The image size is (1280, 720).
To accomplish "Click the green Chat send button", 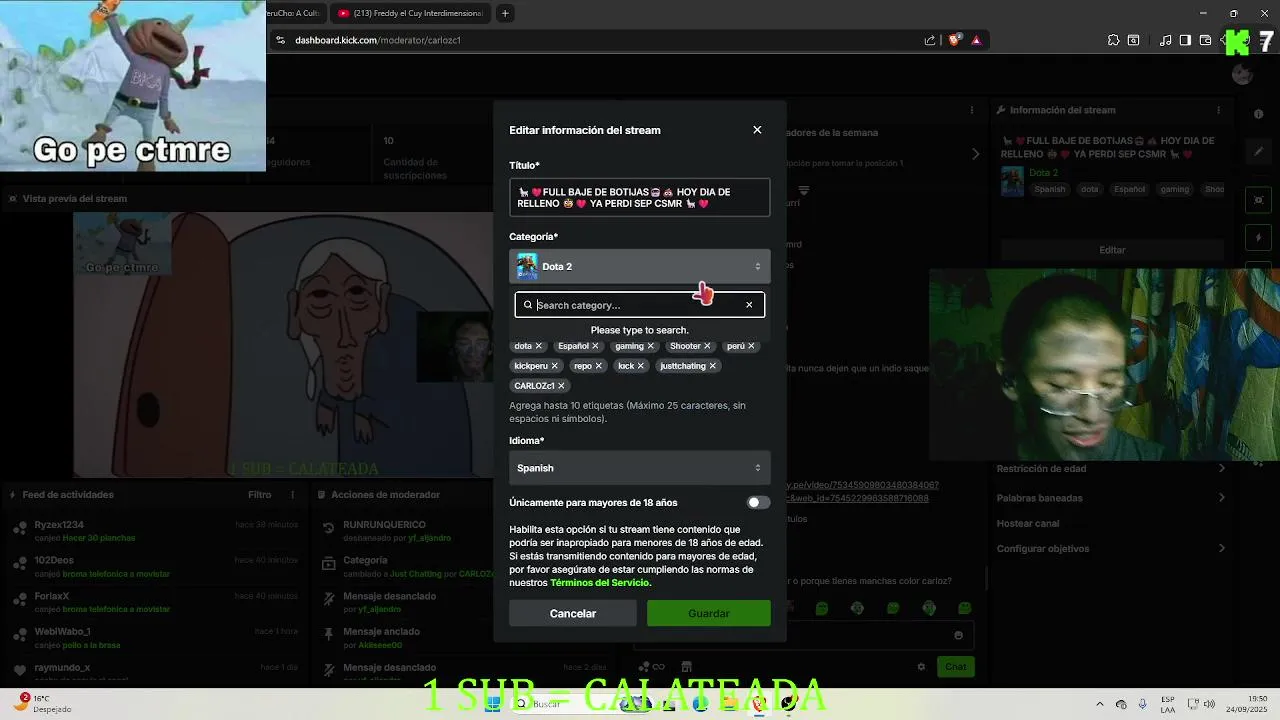I will tap(956, 666).
